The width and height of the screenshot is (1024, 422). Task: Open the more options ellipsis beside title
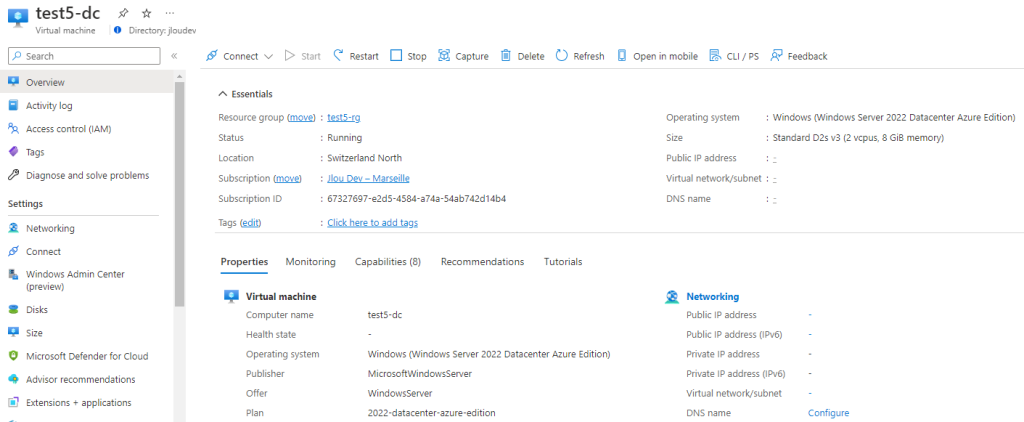click(x=170, y=13)
